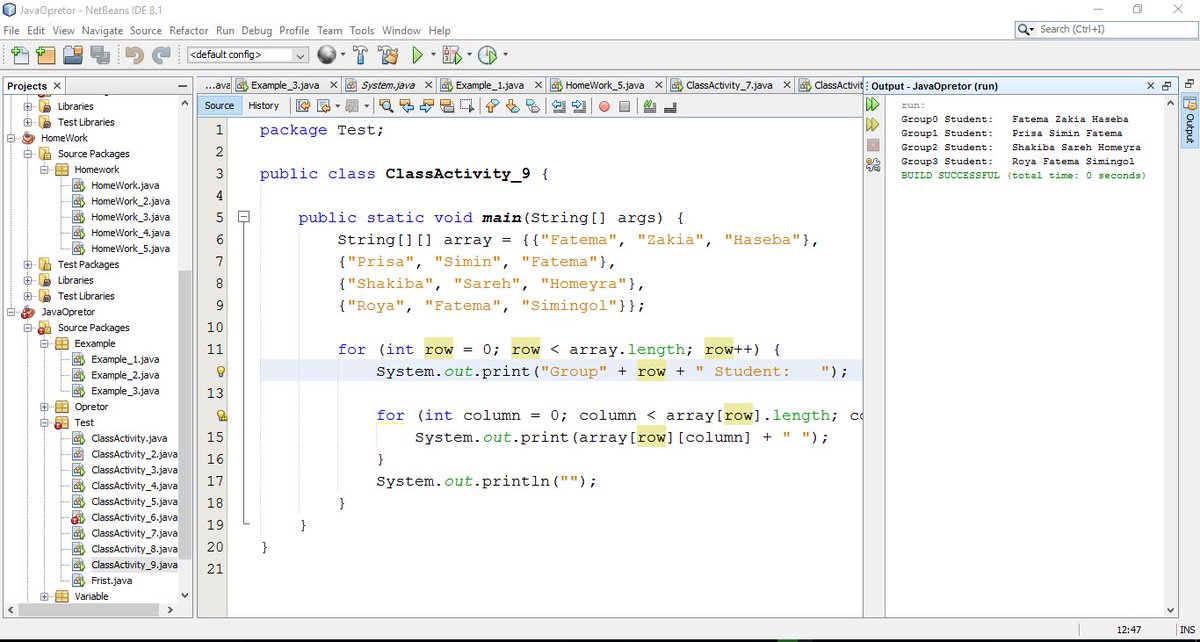Click Find Previous Occurrence icon
1200x642 pixels.
tap(408, 106)
